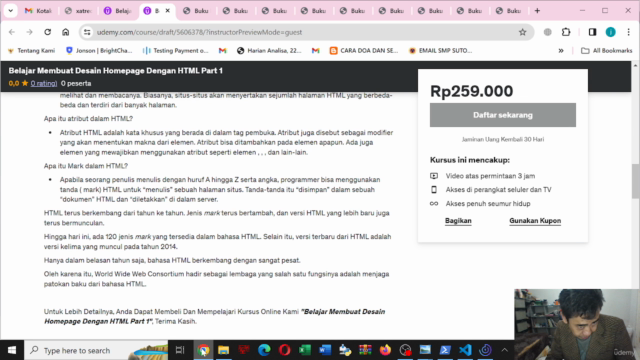Click the browser back arrow

tap(12, 32)
